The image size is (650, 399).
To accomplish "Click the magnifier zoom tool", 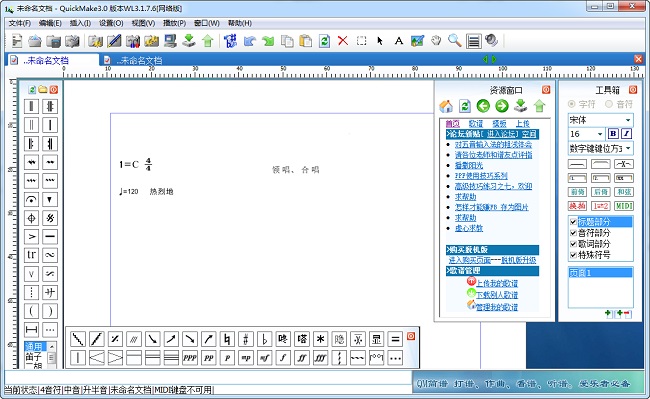I will (x=454, y=41).
